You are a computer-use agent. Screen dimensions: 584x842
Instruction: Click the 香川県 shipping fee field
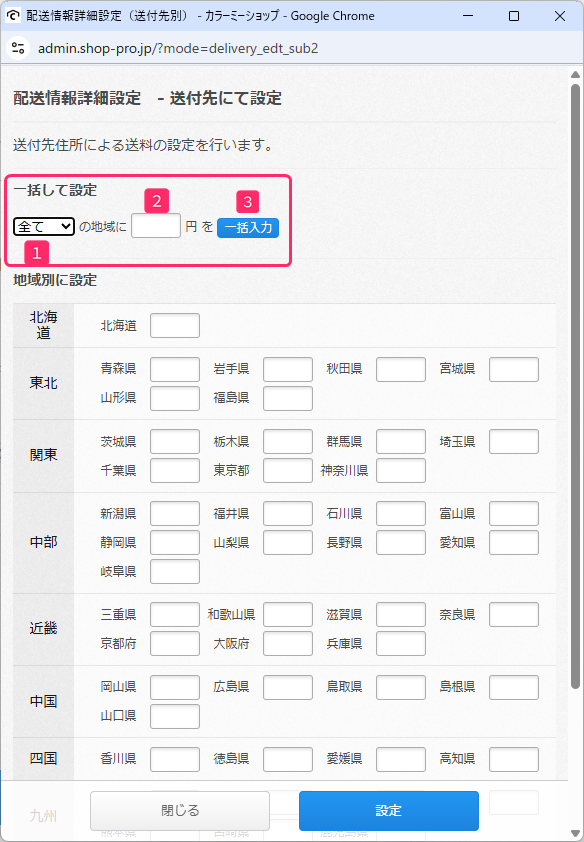[x=174, y=759]
